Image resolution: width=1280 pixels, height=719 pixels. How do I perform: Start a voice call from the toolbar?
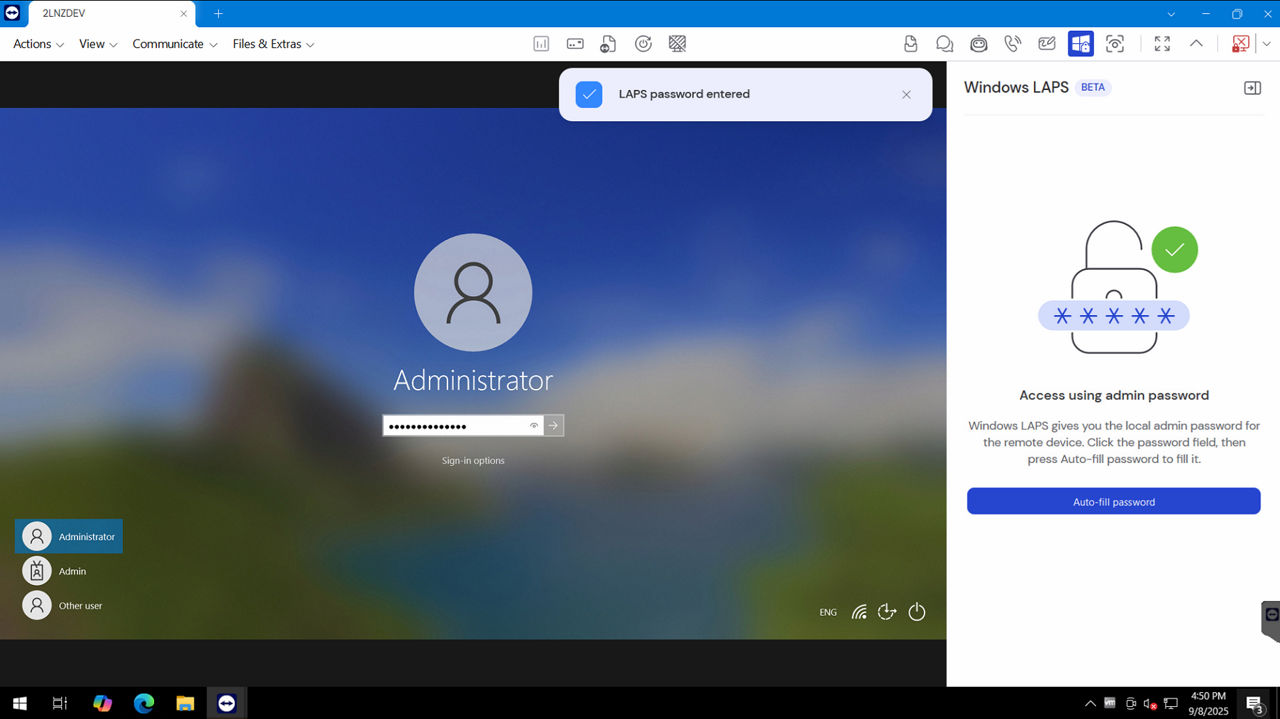coord(1012,43)
